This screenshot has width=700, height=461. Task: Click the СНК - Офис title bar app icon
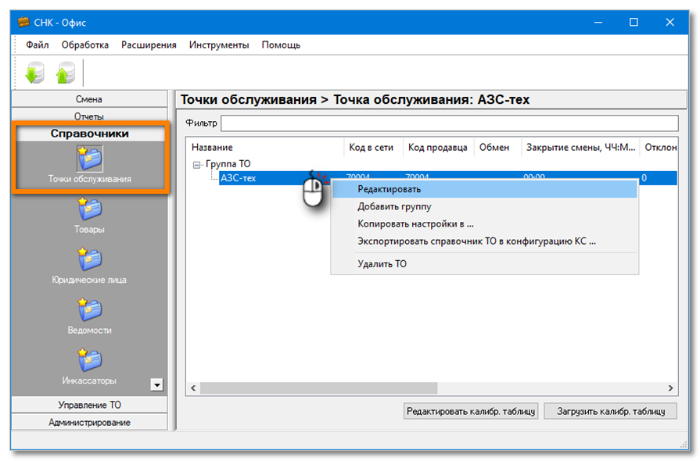(23, 21)
